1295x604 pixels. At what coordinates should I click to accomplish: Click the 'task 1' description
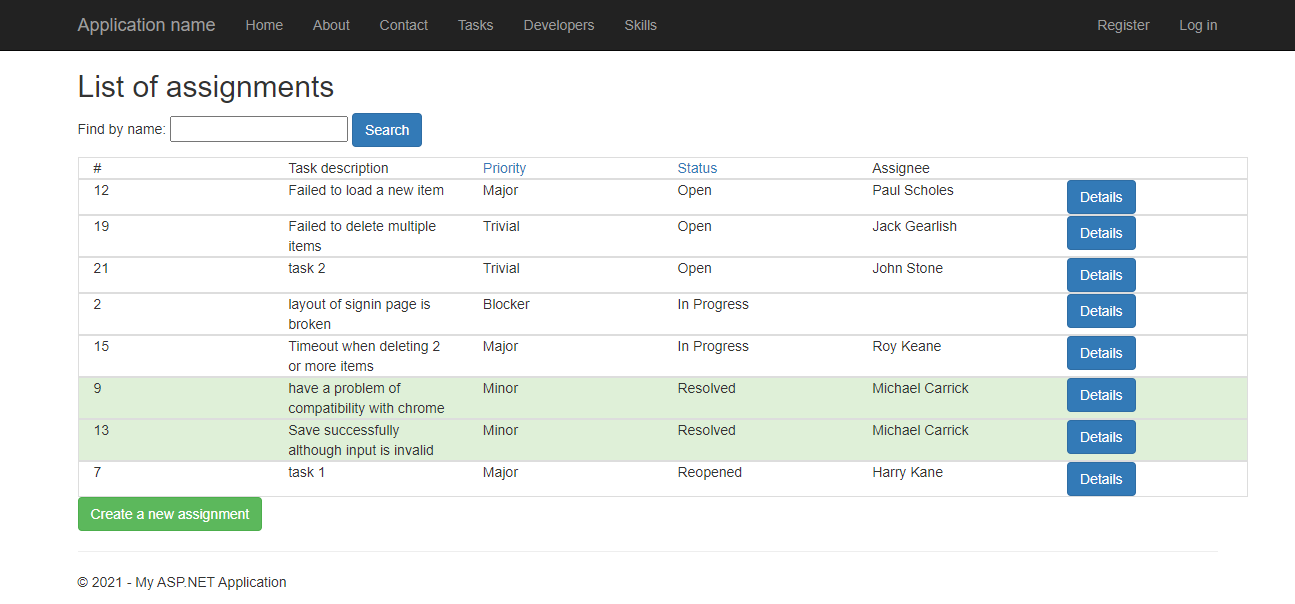307,472
